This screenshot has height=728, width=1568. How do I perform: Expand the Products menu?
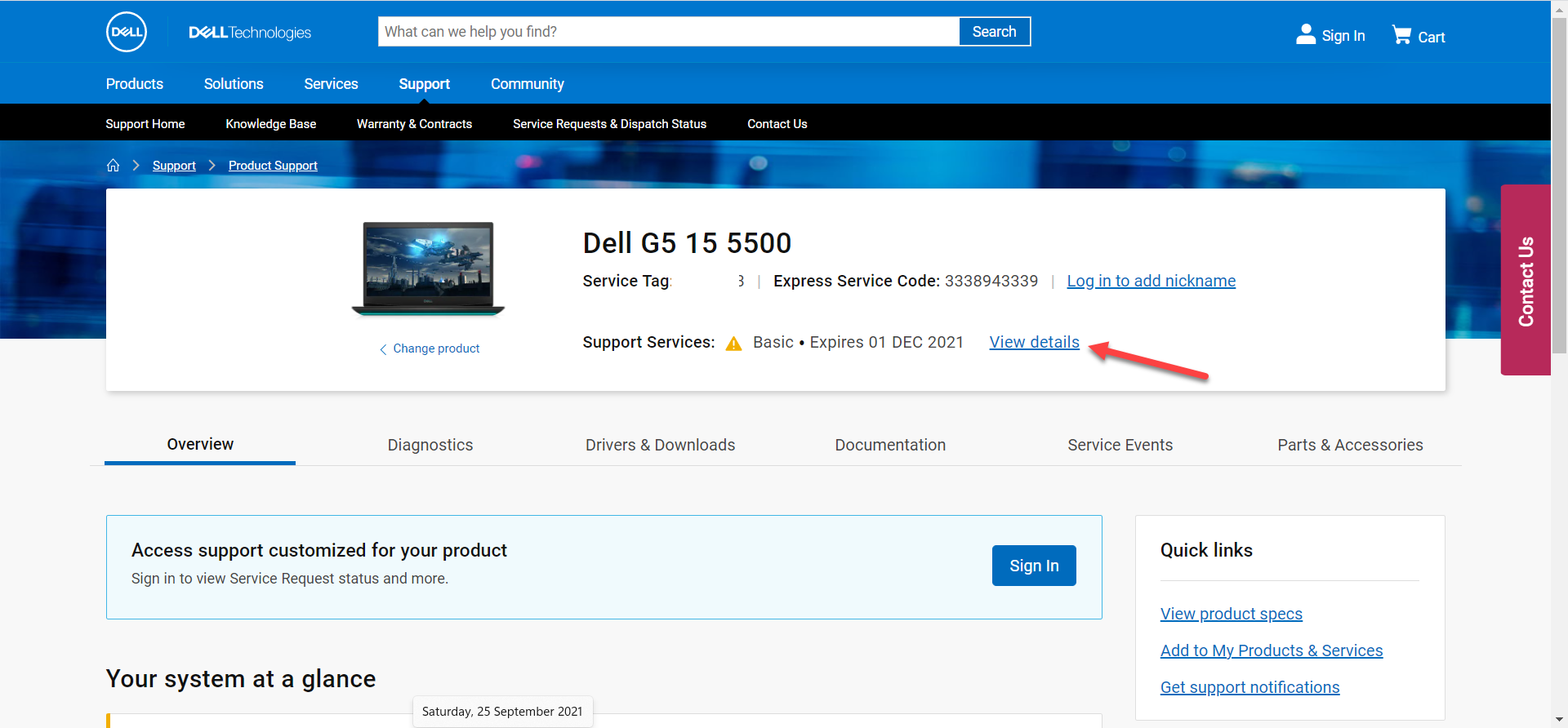(135, 84)
